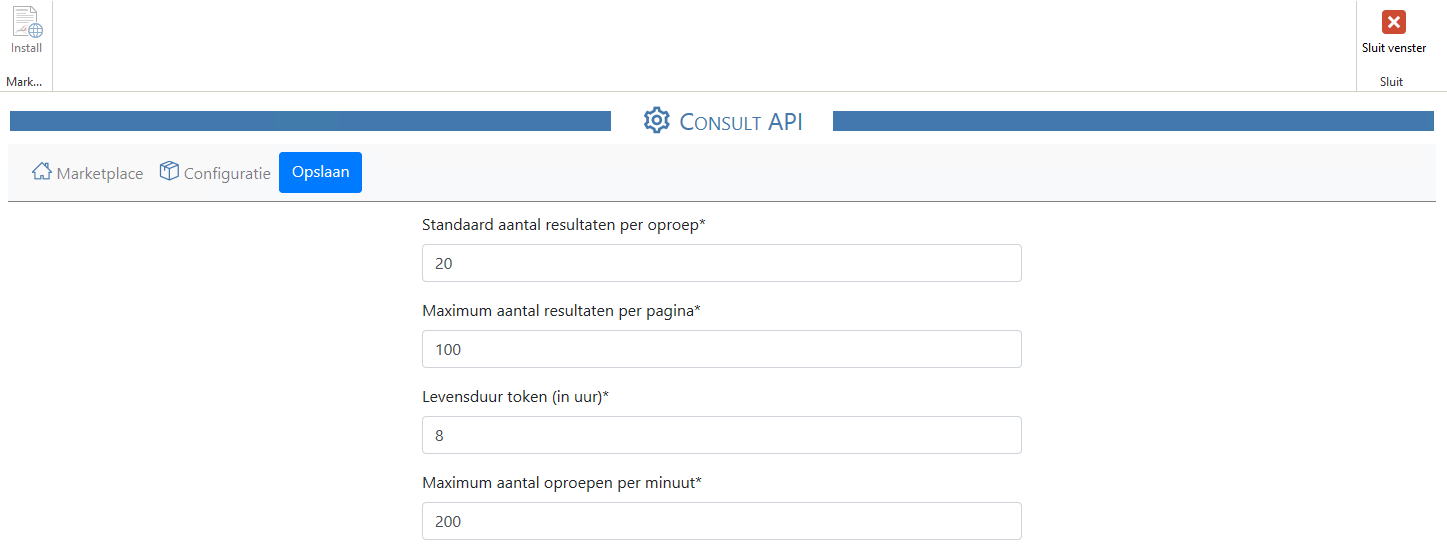
Task: Select the max results per page field showing 100
Action: (721, 349)
